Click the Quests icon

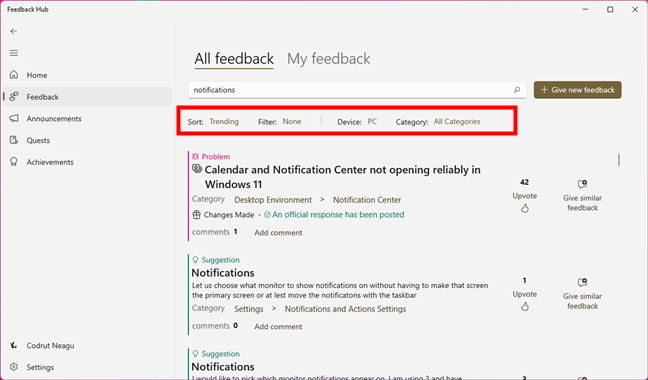pyautogui.click(x=14, y=140)
